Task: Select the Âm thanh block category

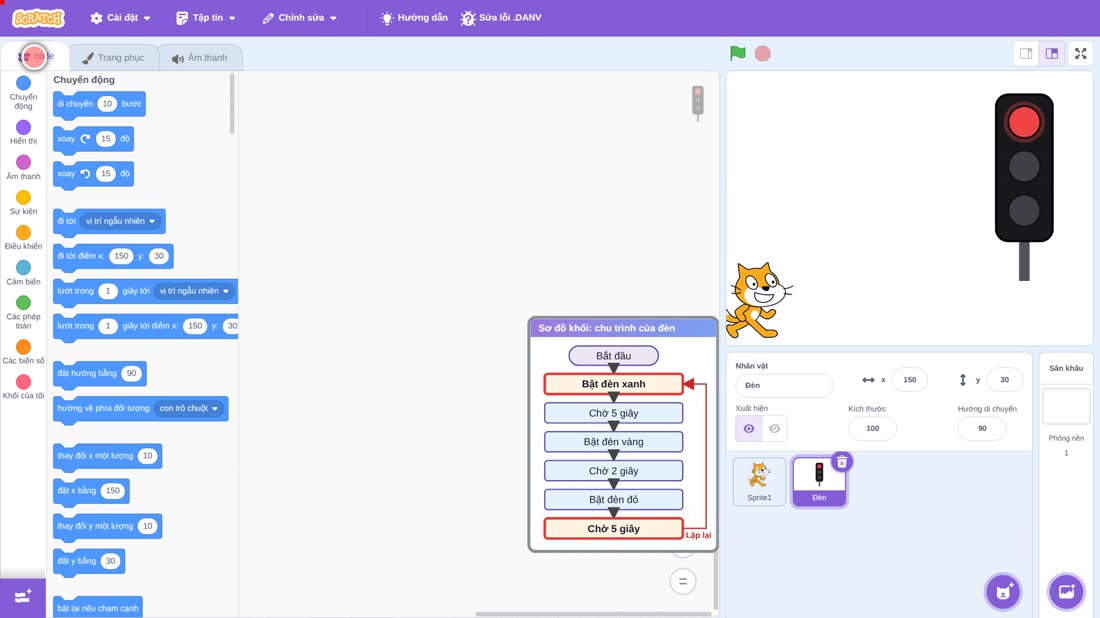Action: pos(23,168)
